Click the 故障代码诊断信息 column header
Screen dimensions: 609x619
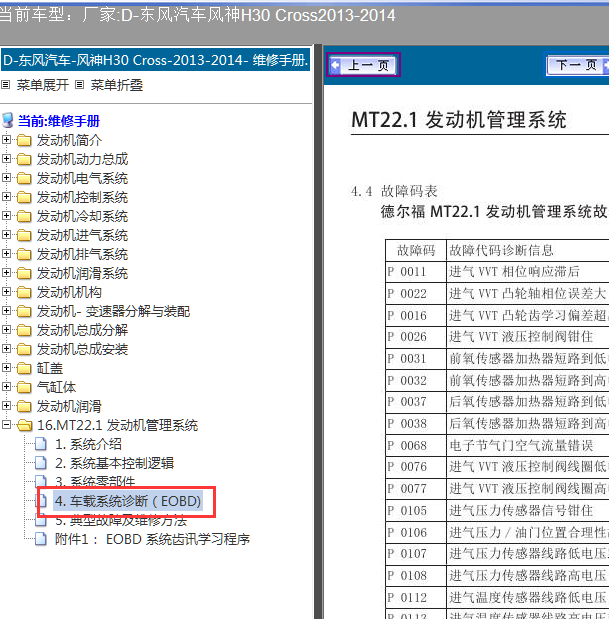coord(501,250)
